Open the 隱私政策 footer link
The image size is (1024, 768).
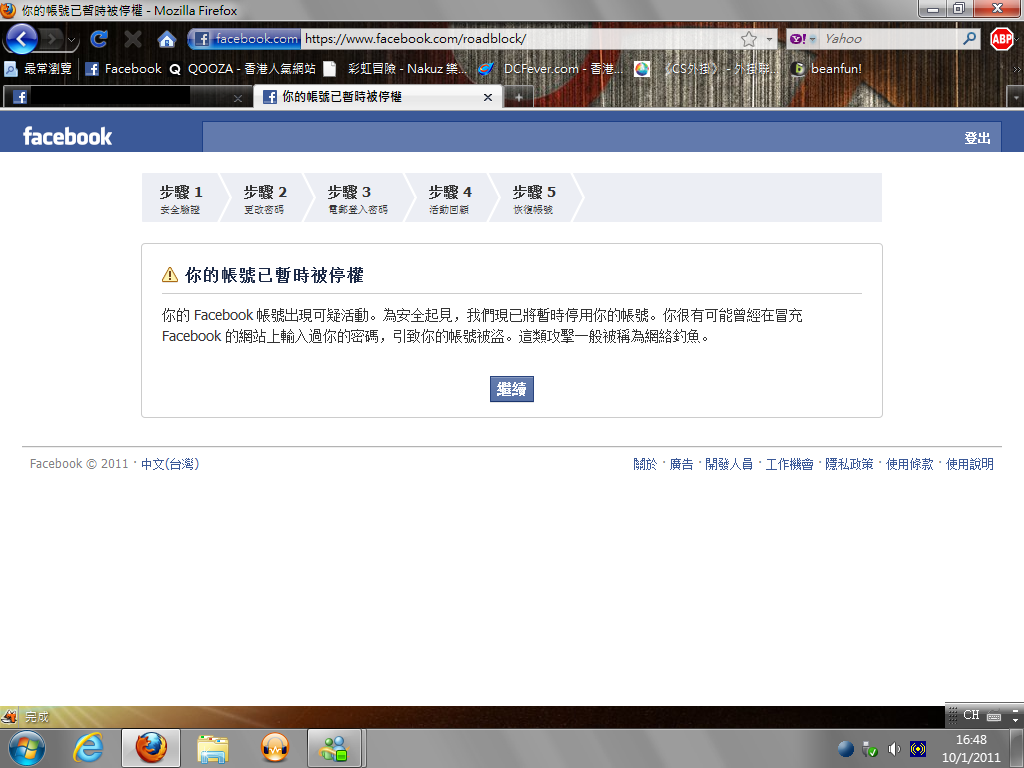click(849, 464)
